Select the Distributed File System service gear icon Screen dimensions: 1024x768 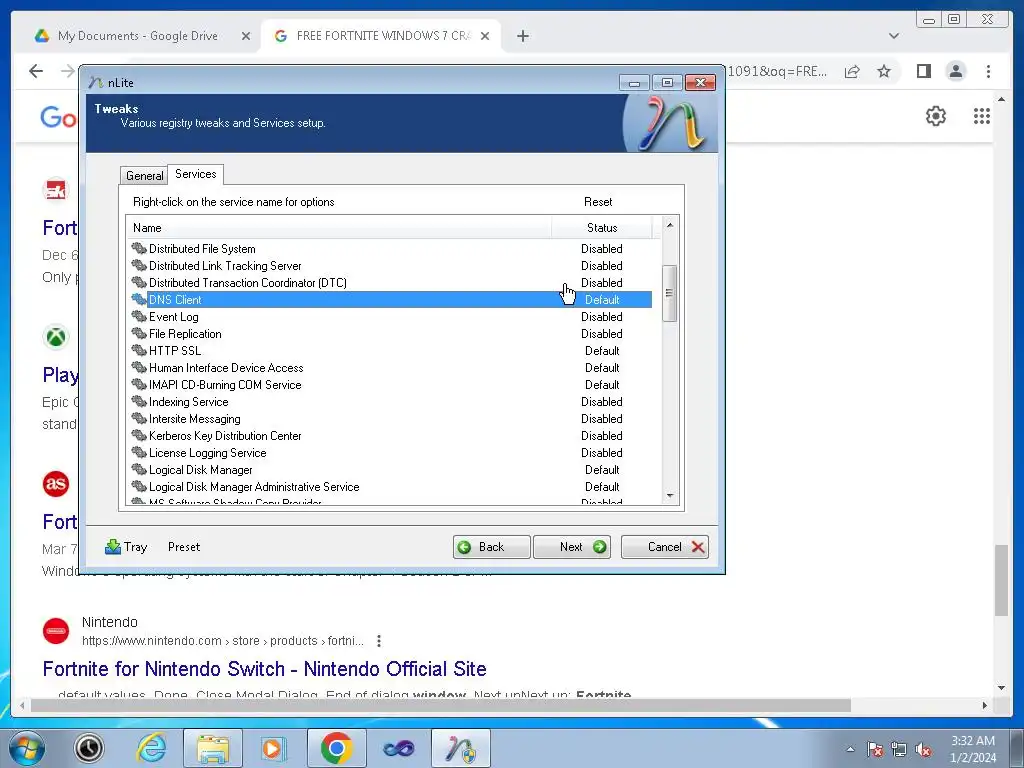pos(138,248)
